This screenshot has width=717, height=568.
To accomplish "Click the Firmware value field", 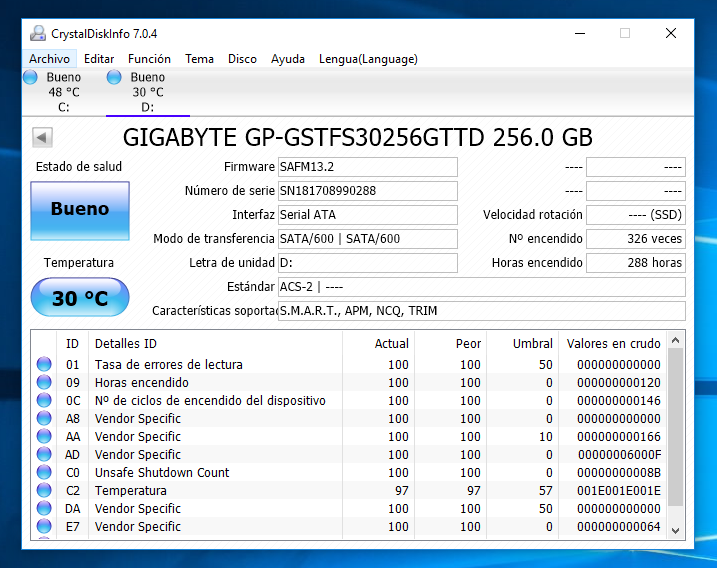I will coord(367,167).
